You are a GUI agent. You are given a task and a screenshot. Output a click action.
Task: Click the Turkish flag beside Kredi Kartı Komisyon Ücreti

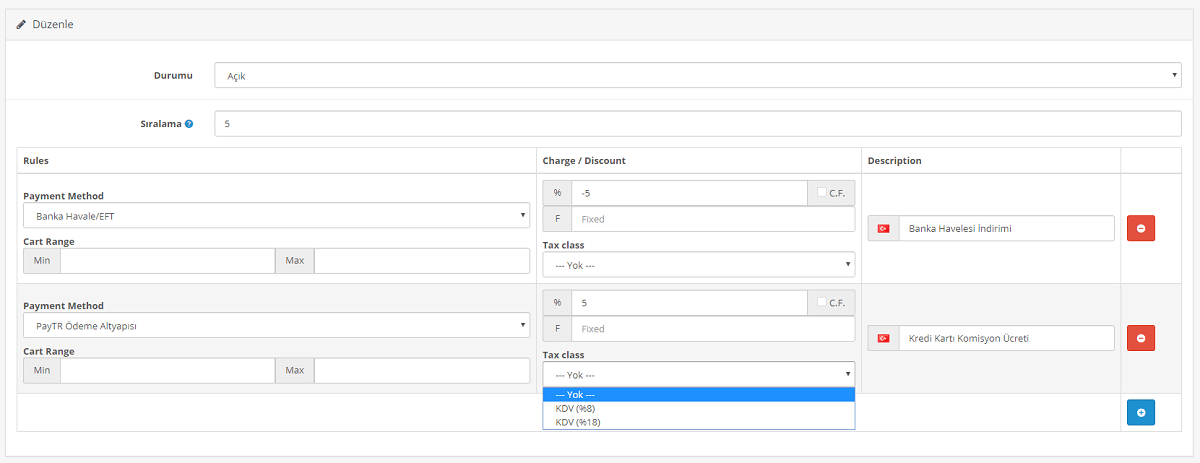[883, 338]
